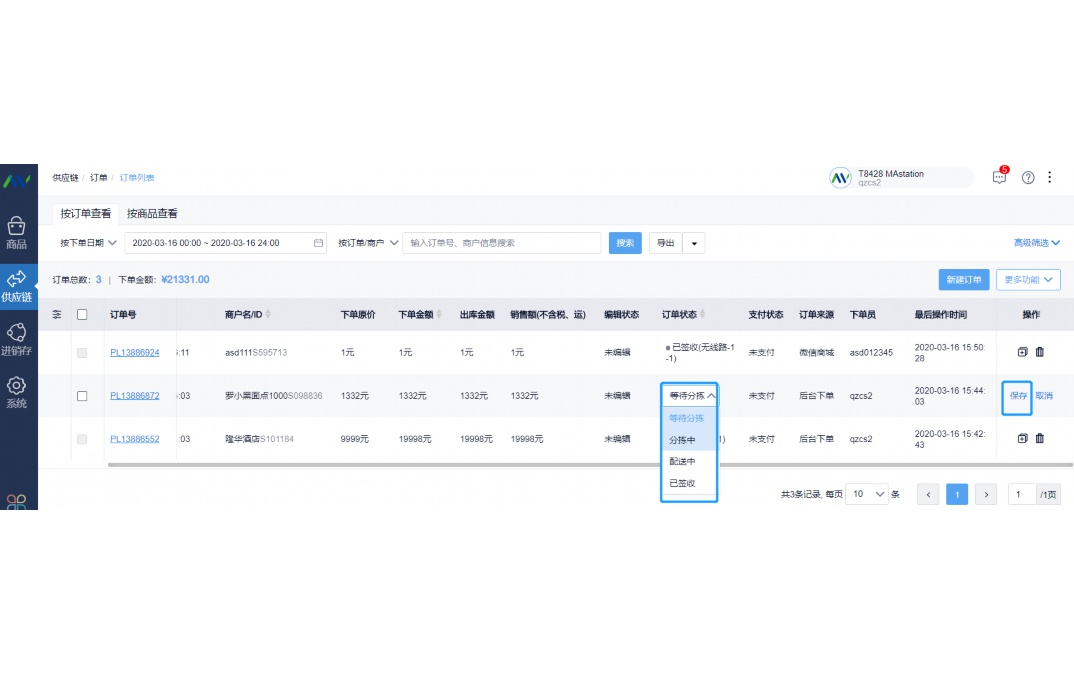
Task: Check the checkbox for order PL13886924
Action: [x=83, y=352]
